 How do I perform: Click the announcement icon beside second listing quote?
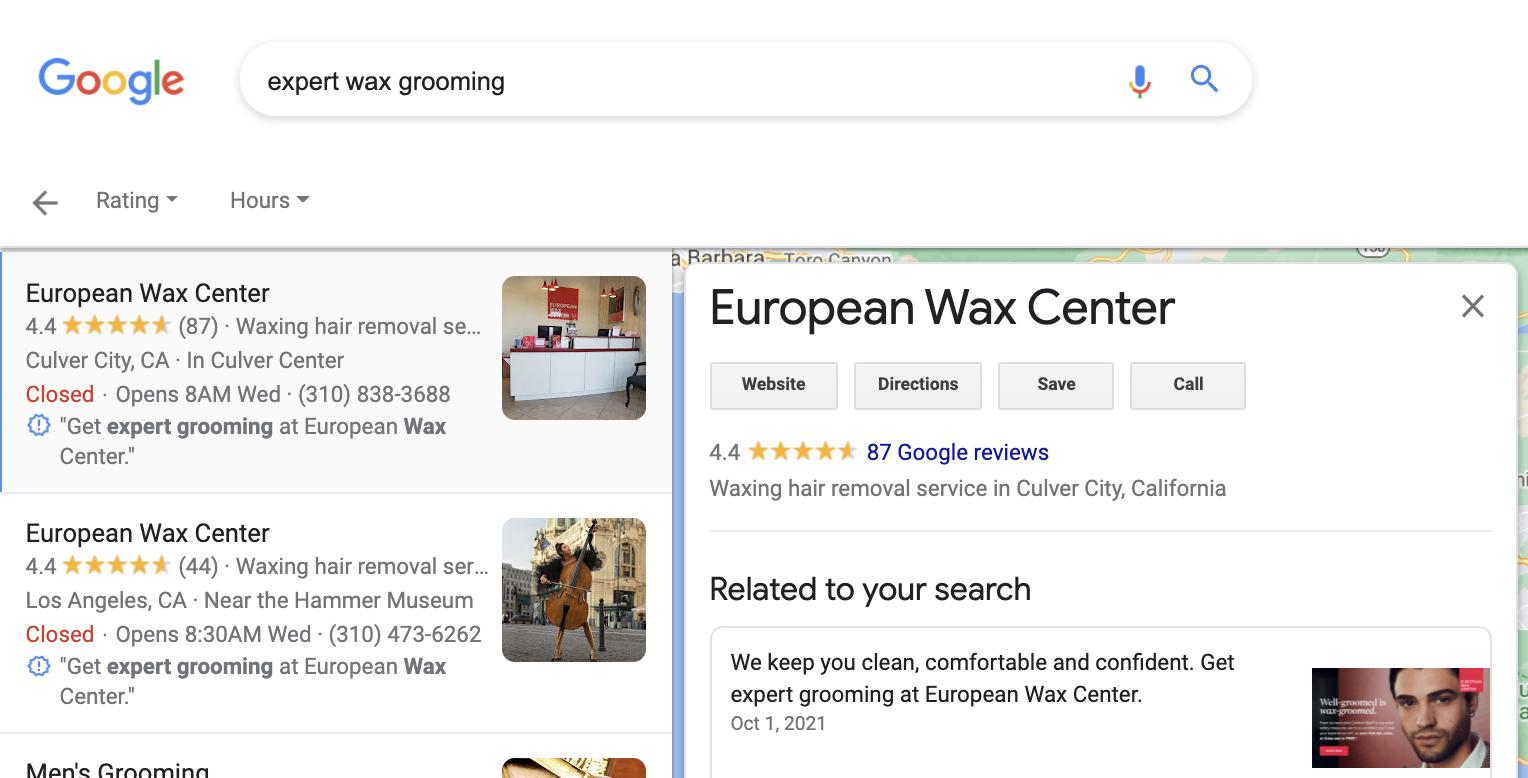click(38, 665)
